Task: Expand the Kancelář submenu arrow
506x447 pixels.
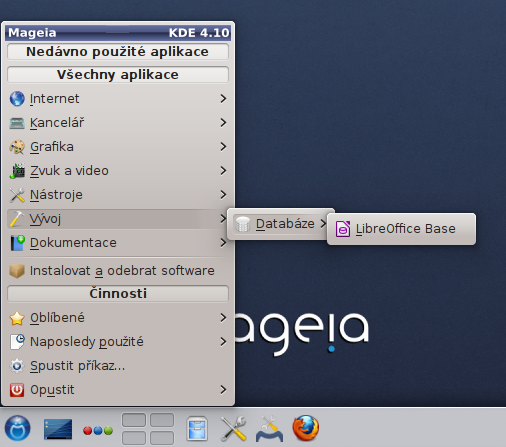Action: point(223,123)
